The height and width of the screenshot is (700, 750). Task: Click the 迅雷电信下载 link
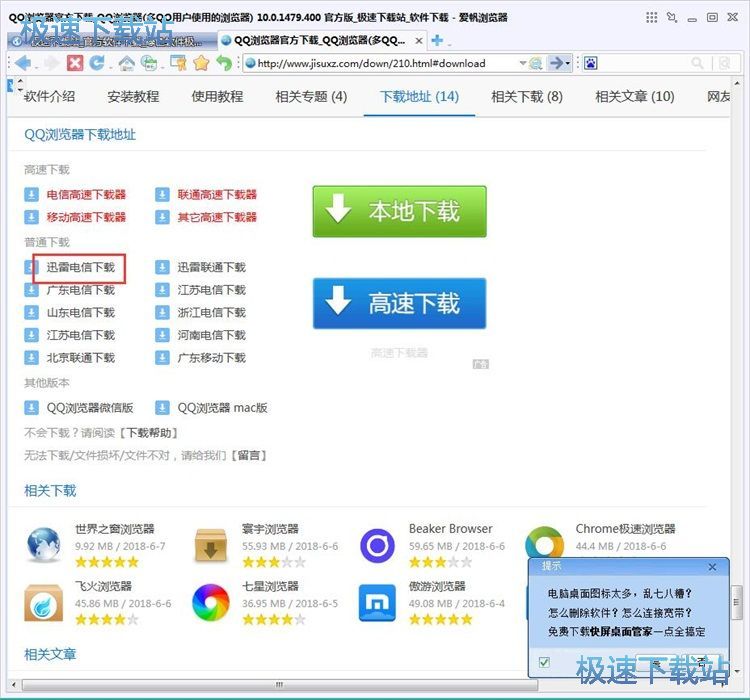click(x=81, y=267)
